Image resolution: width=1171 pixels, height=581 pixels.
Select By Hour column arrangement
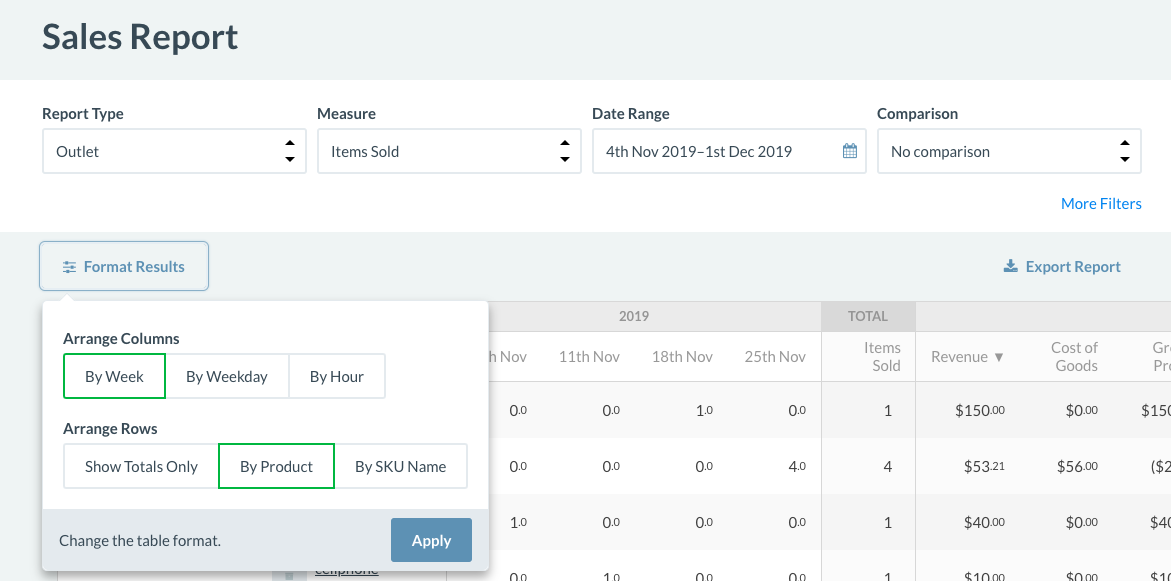point(337,377)
